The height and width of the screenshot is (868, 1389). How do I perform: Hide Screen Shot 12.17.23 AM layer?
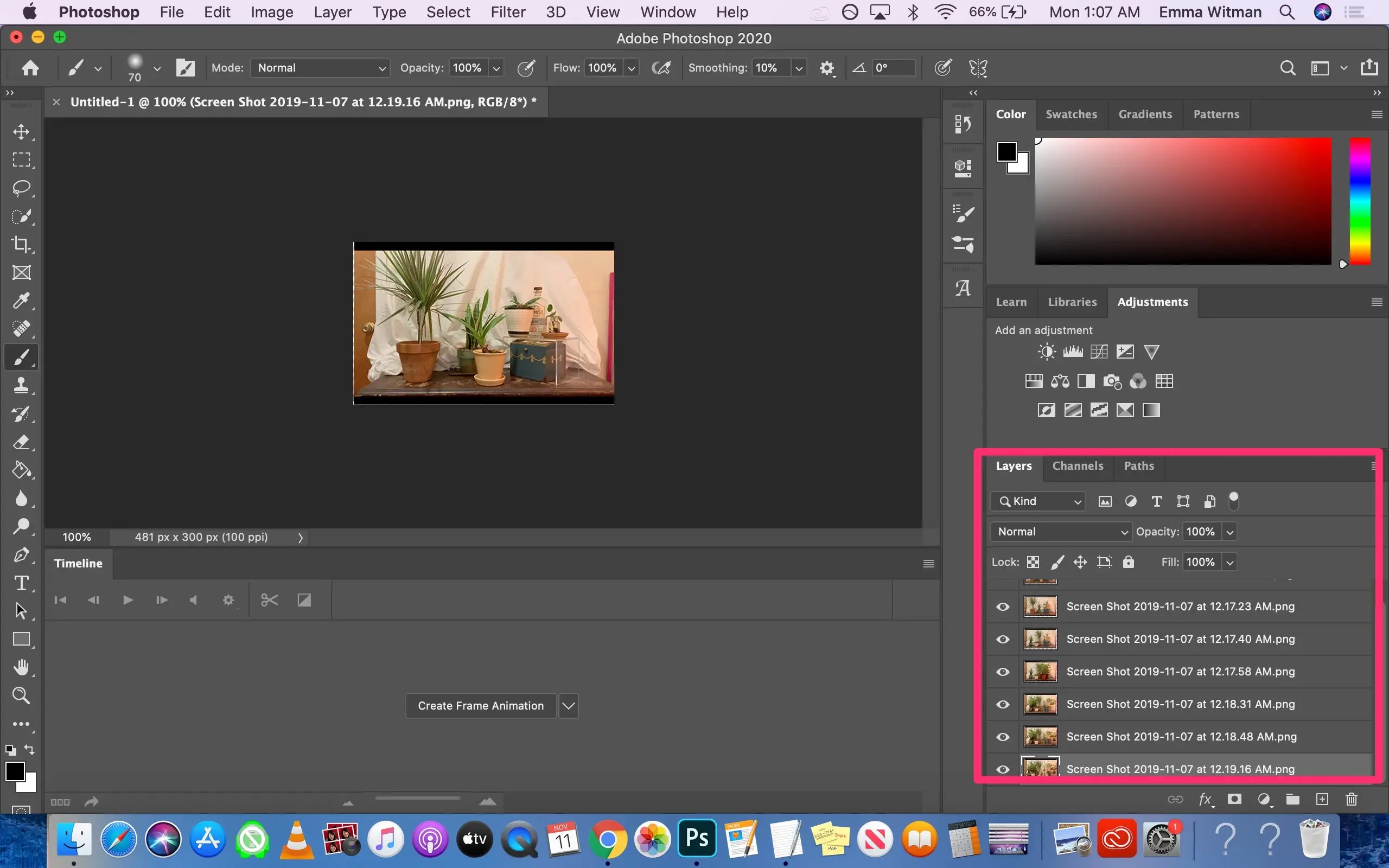[x=1003, y=607]
